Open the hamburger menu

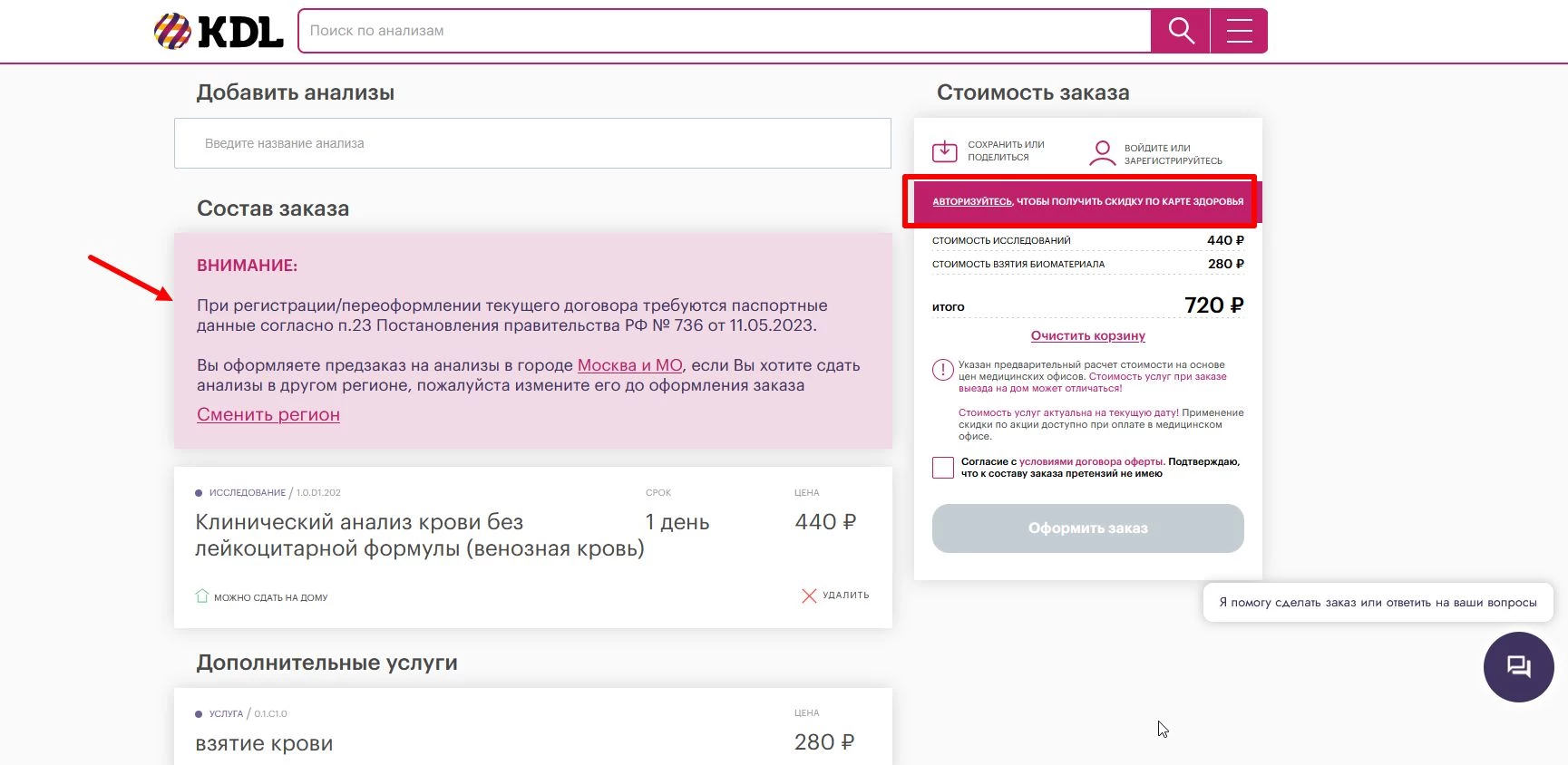[1239, 31]
